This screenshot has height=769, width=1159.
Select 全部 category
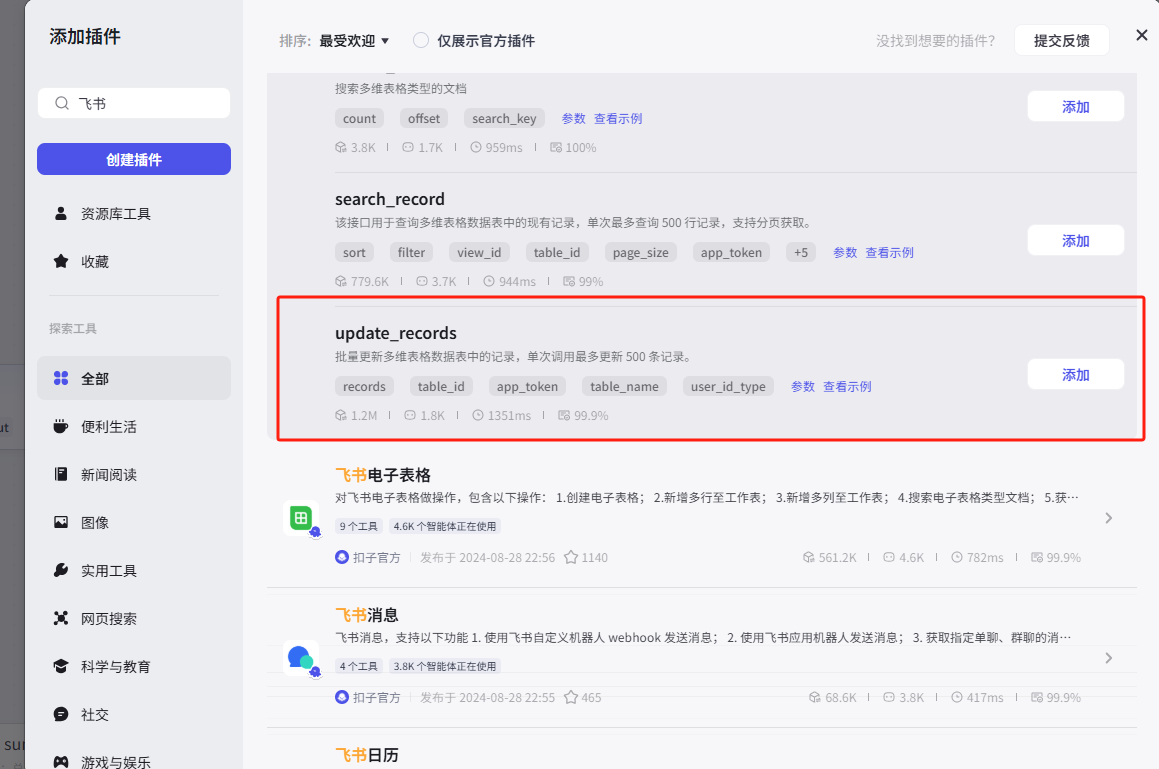click(x=134, y=378)
